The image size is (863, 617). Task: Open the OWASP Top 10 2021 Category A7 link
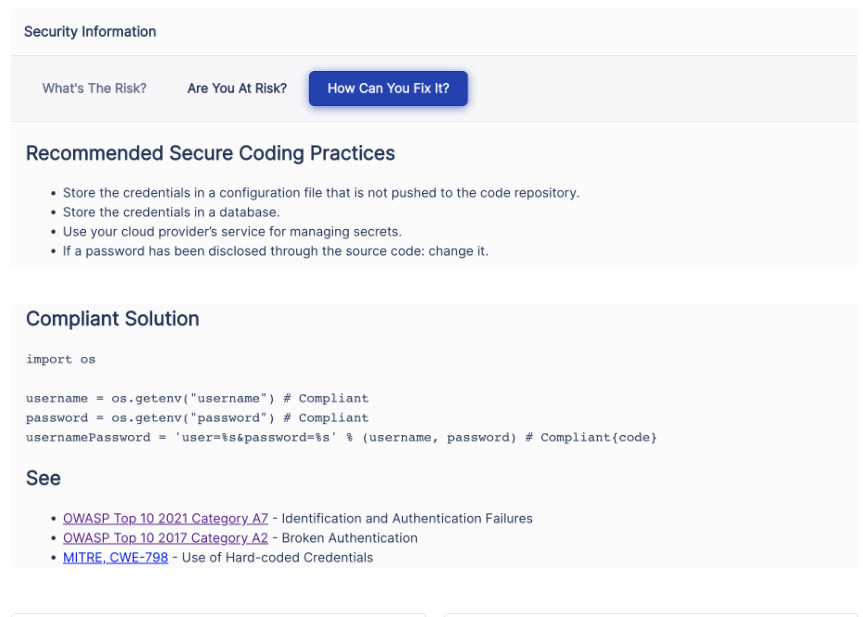tap(165, 518)
